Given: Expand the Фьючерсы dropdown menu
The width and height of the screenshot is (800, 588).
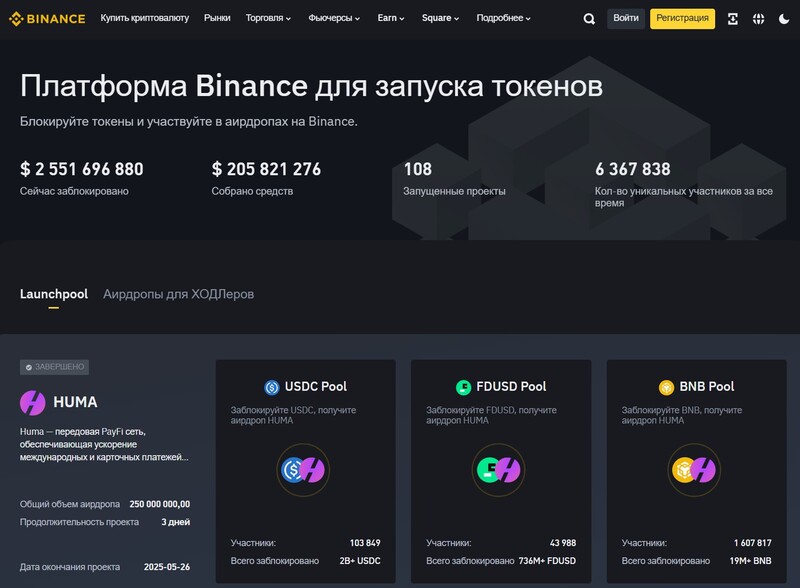Looking at the screenshot, I should (334, 18).
